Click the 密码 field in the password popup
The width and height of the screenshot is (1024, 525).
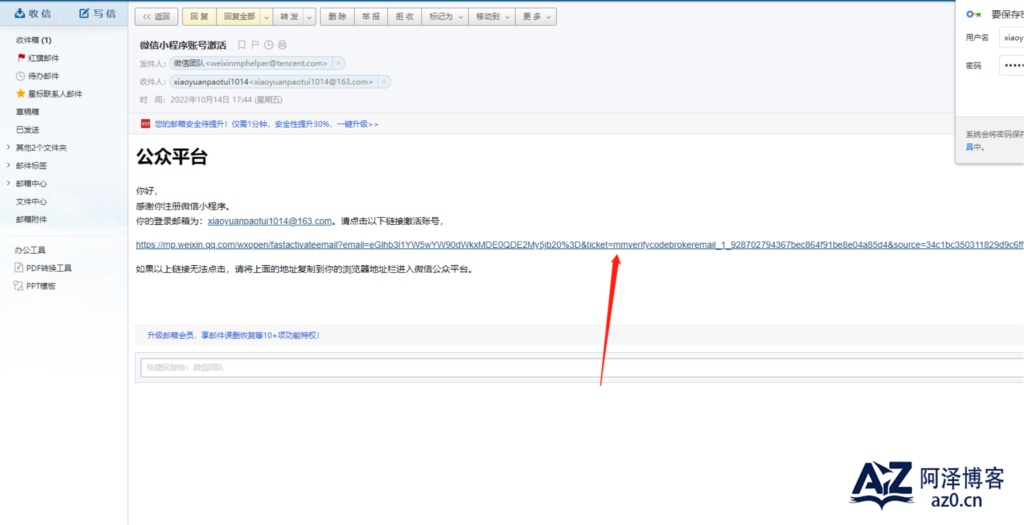[x=1012, y=66]
